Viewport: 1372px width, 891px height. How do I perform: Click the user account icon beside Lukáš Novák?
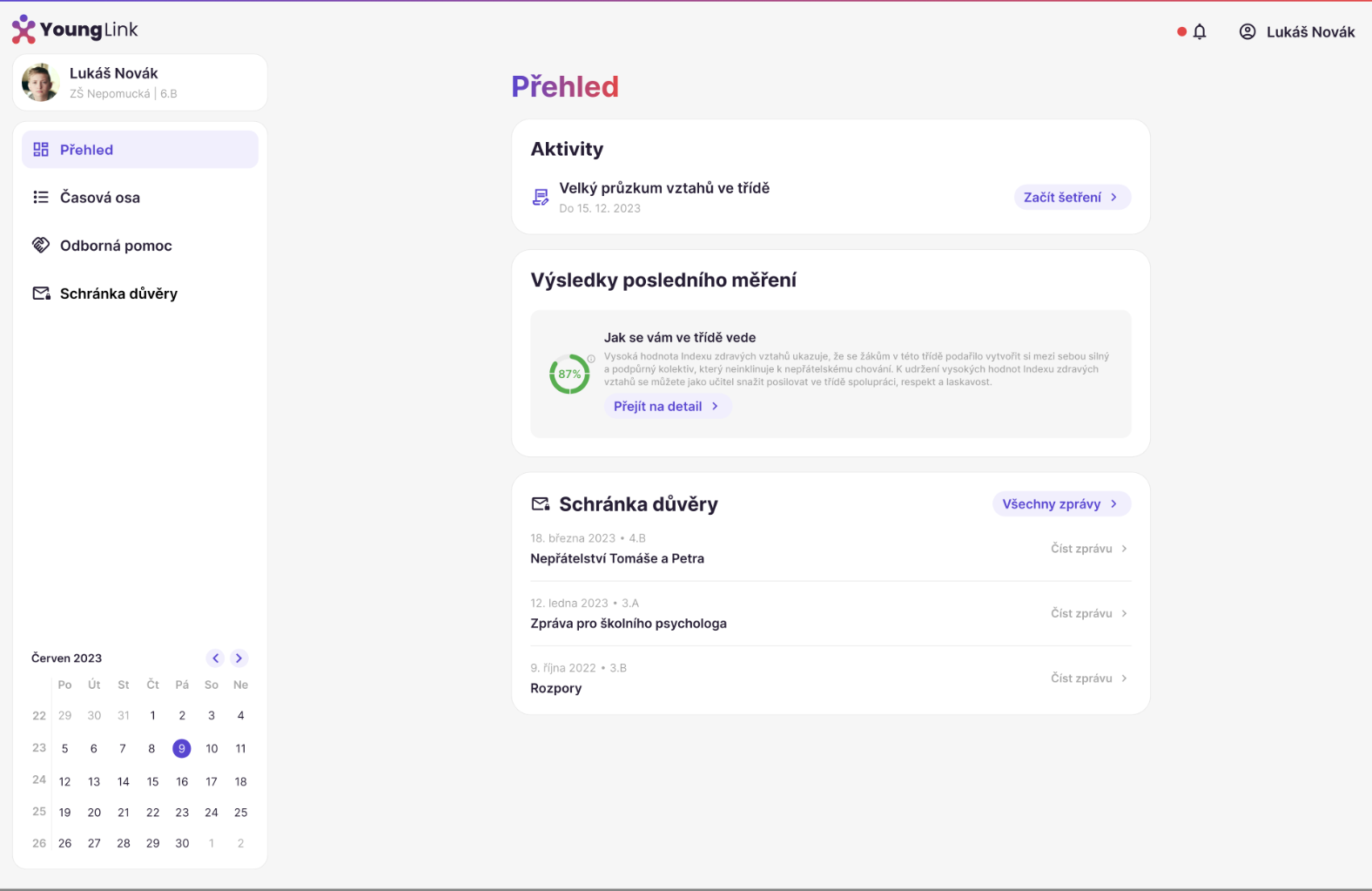point(1248,32)
